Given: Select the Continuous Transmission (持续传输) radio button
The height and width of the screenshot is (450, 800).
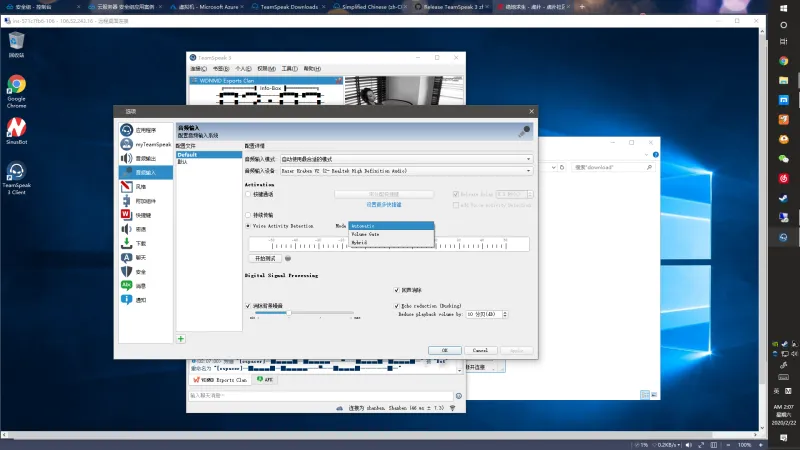Looking at the screenshot, I should pos(248,215).
